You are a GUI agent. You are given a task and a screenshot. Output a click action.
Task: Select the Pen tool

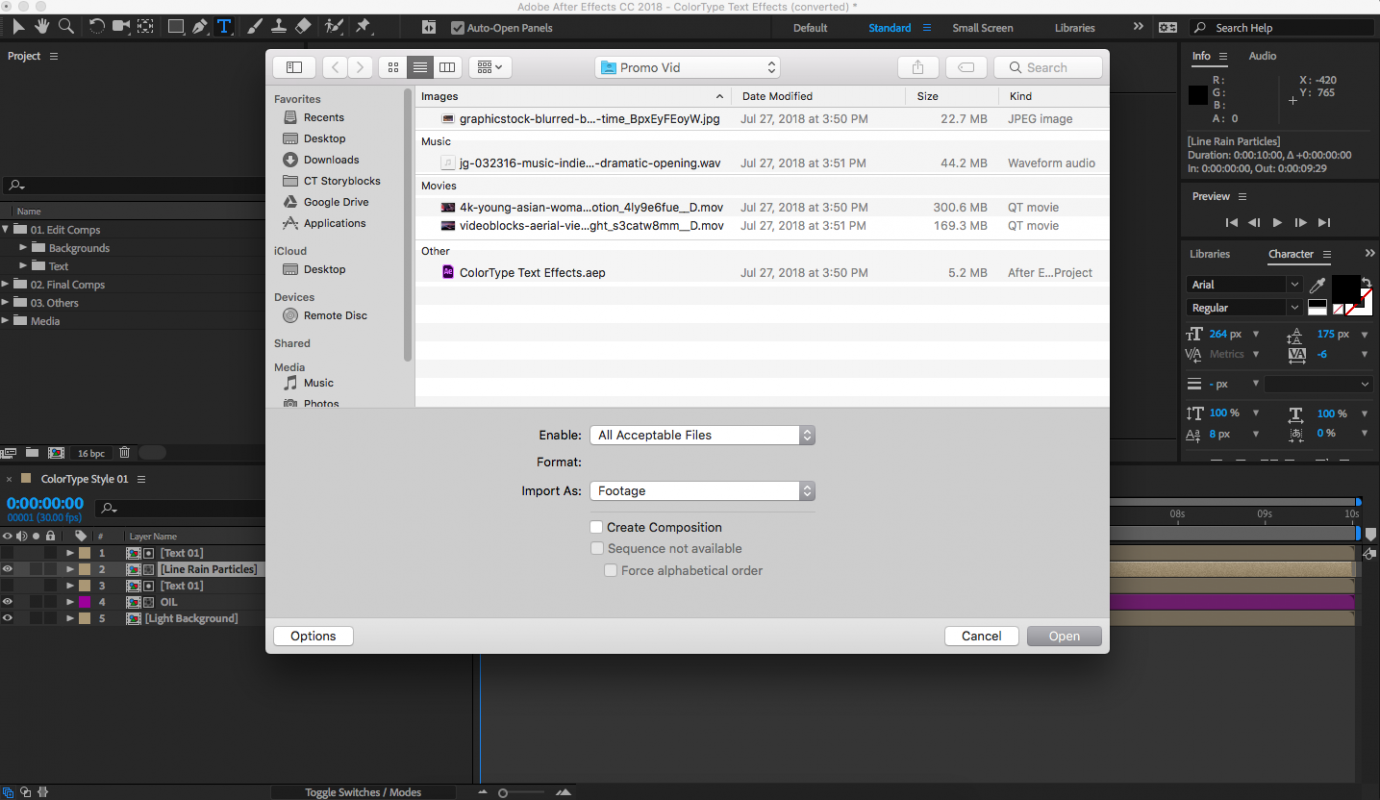pos(200,27)
